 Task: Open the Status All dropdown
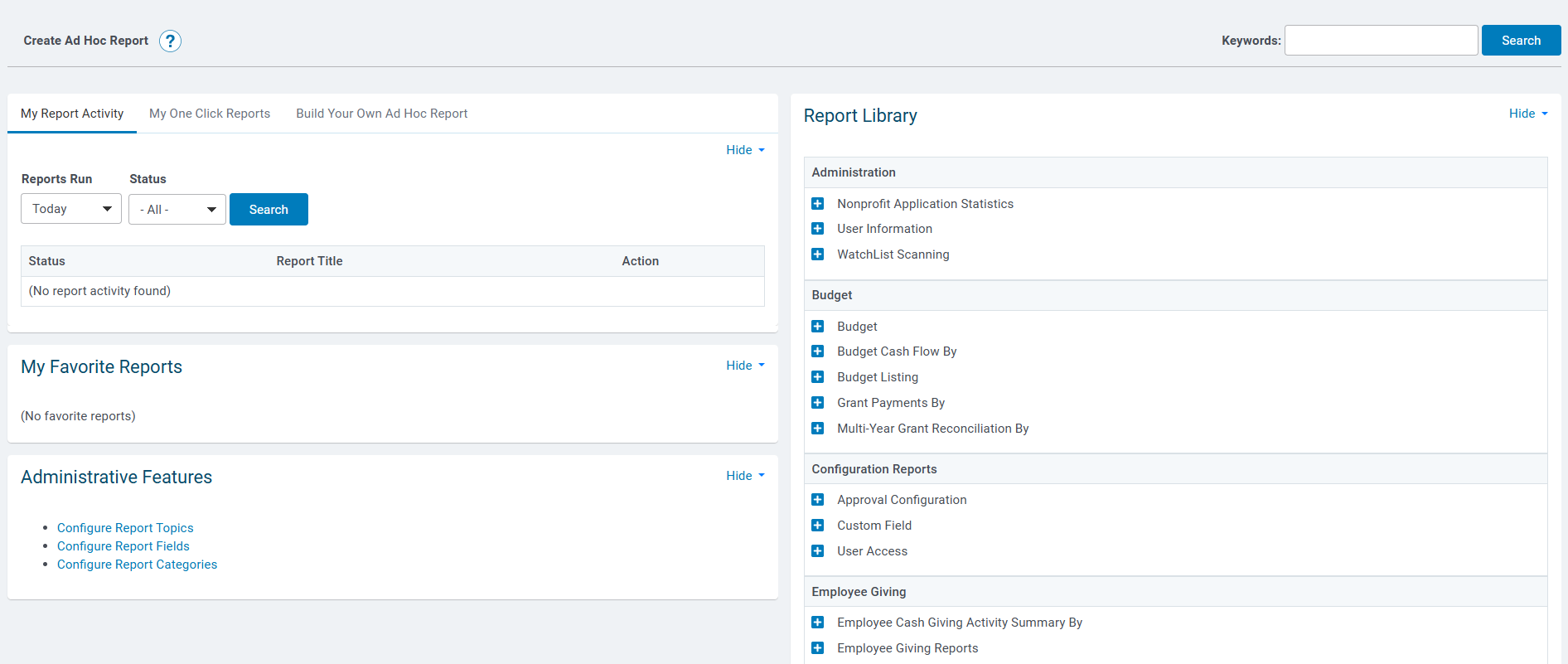click(x=177, y=210)
